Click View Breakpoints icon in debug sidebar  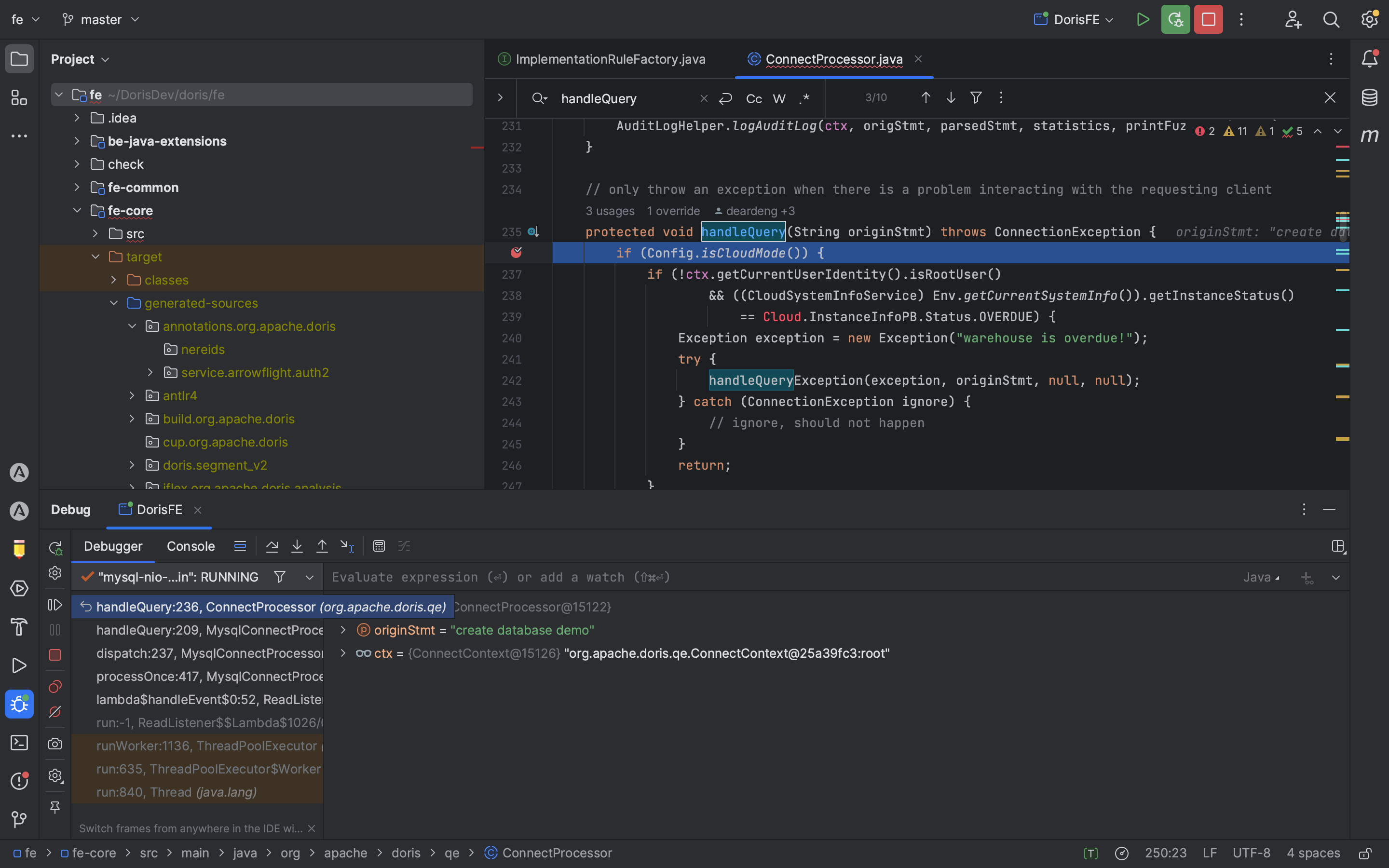click(x=55, y=687)
